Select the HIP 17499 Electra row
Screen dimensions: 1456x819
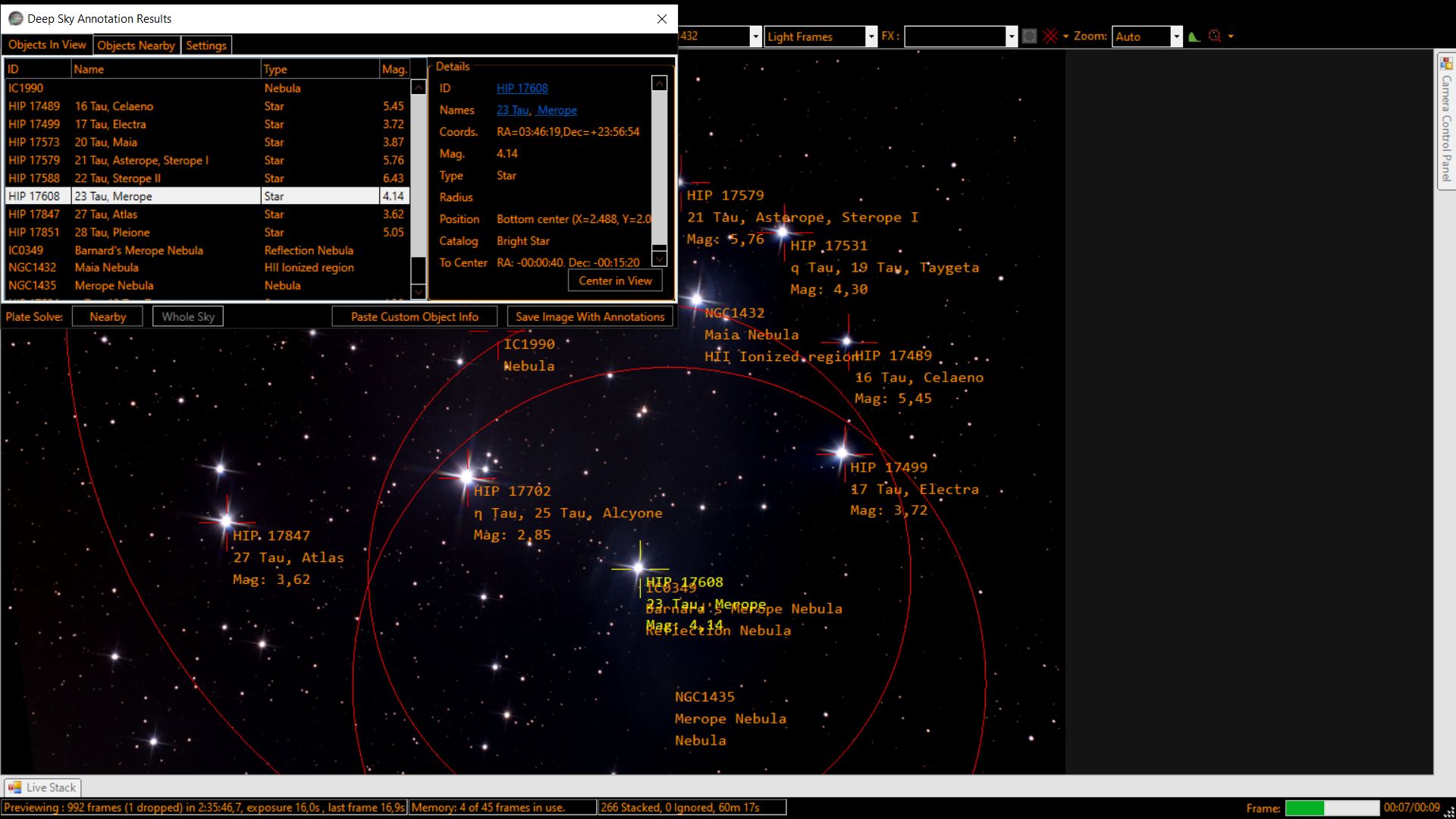(x=207, y=124)
